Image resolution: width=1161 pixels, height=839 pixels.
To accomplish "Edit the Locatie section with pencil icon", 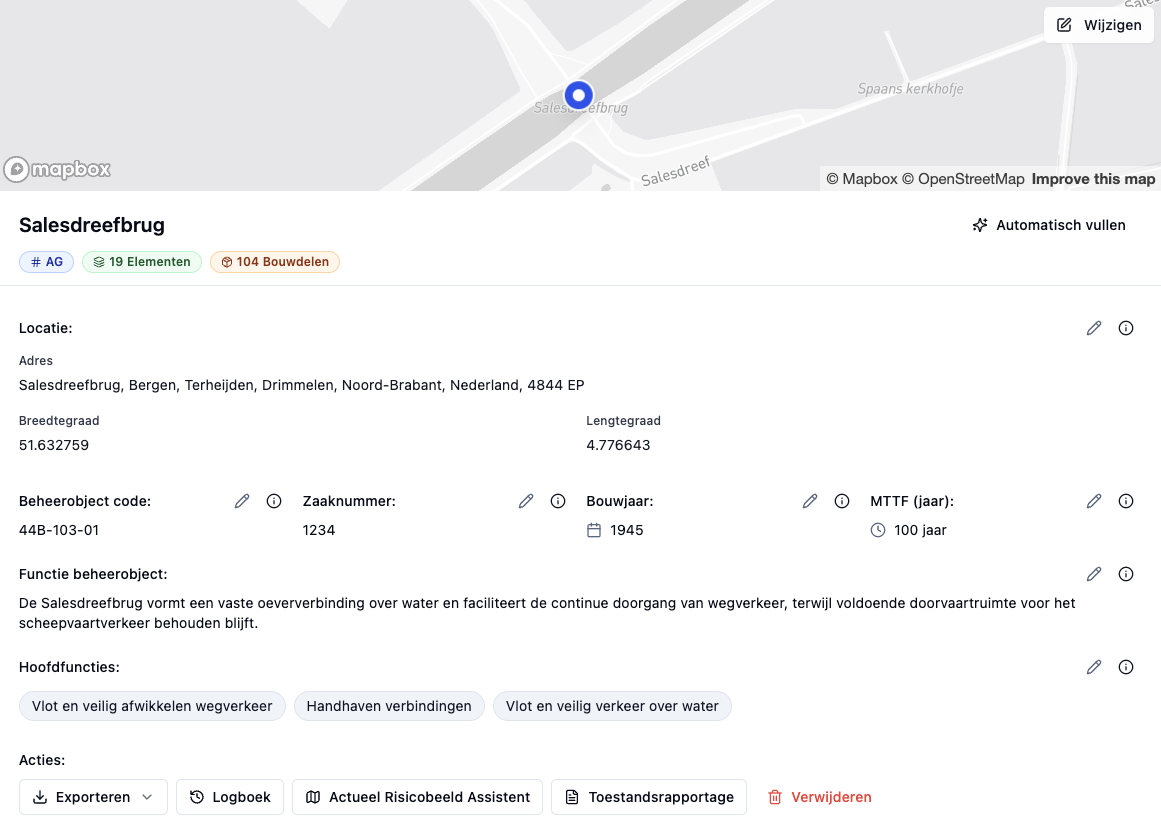I will click(1094, 328).
